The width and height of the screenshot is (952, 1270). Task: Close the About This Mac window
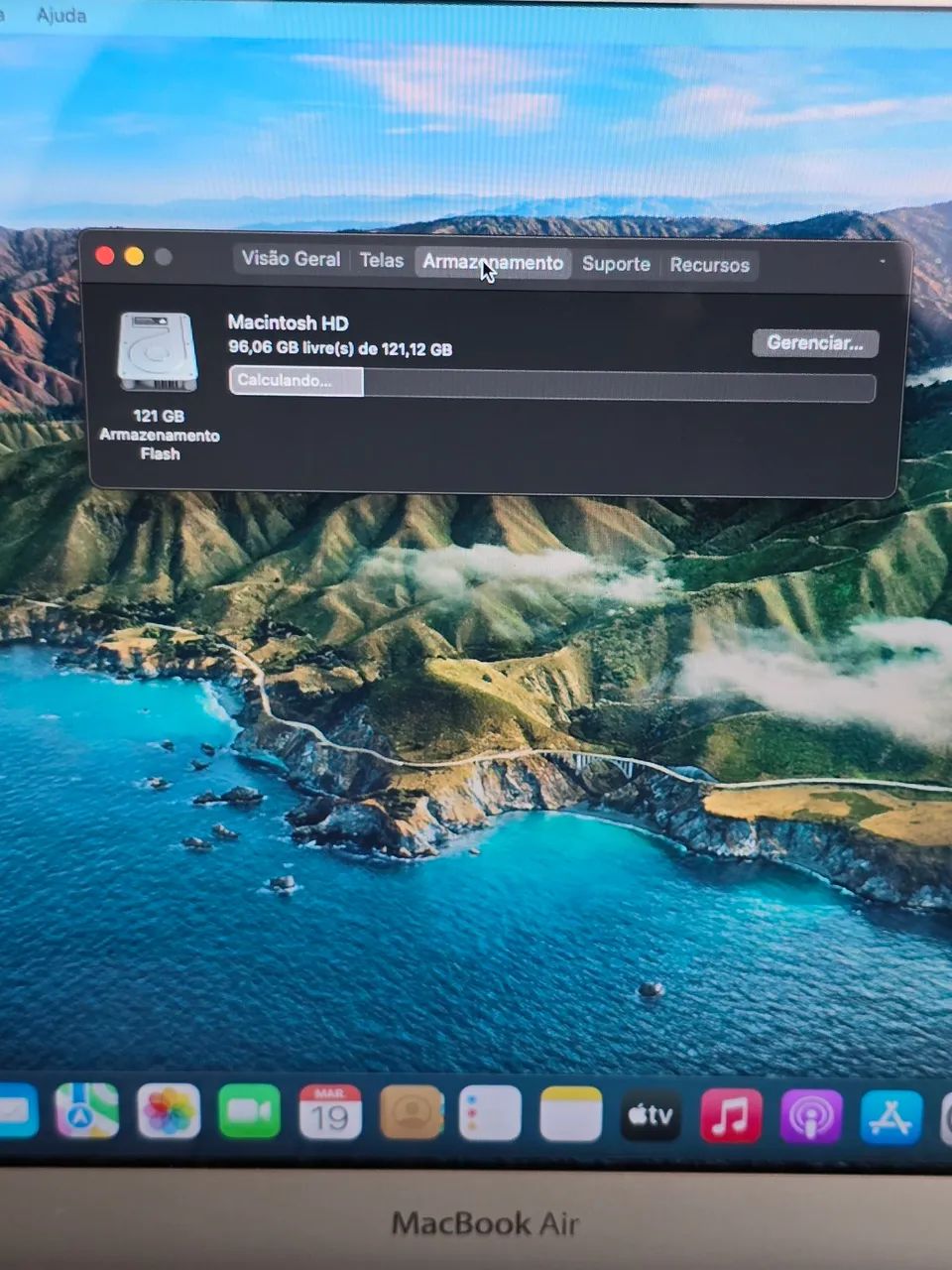point(104,256)
